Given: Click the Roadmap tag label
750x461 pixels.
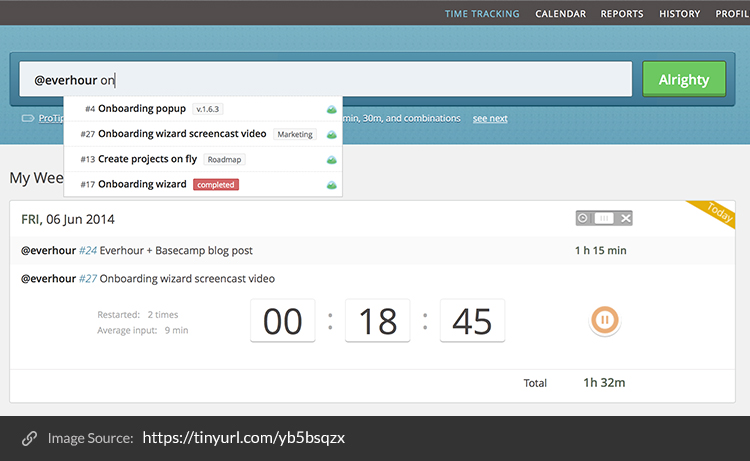Looking at the screenshot, I should [224, 159].
